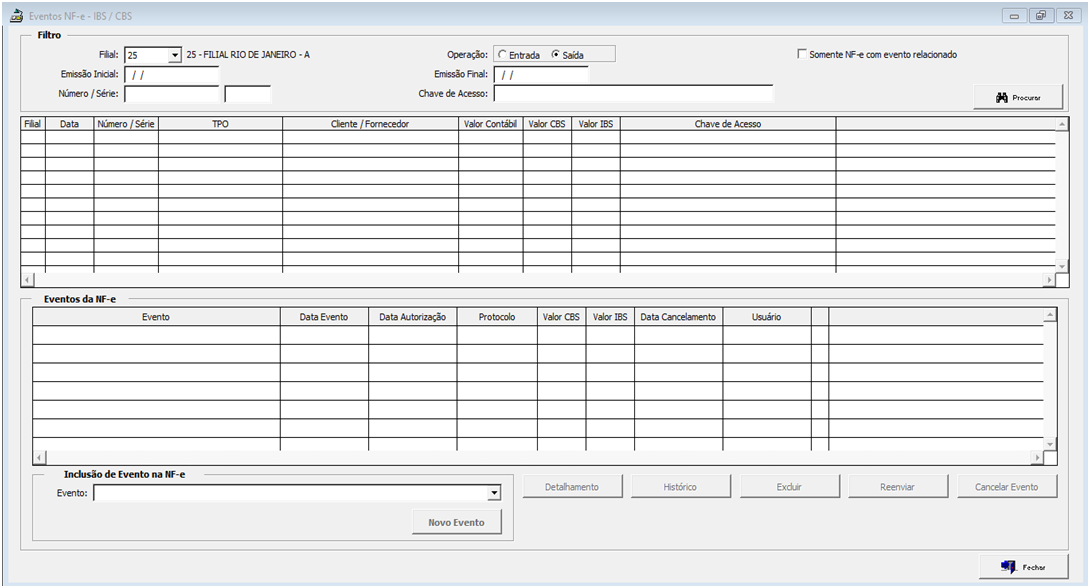Image resolution: width=1090 pixels, height=588 pixels.
Task: Open the Histórico button
Action: [x=680, y=487]
